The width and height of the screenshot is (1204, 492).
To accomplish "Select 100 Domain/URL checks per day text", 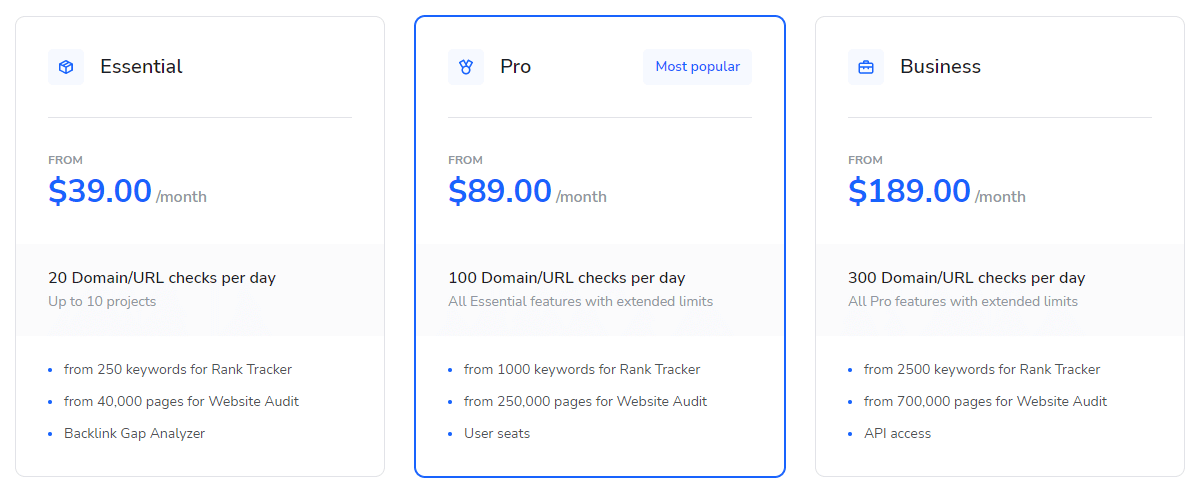I will point(567,278).
